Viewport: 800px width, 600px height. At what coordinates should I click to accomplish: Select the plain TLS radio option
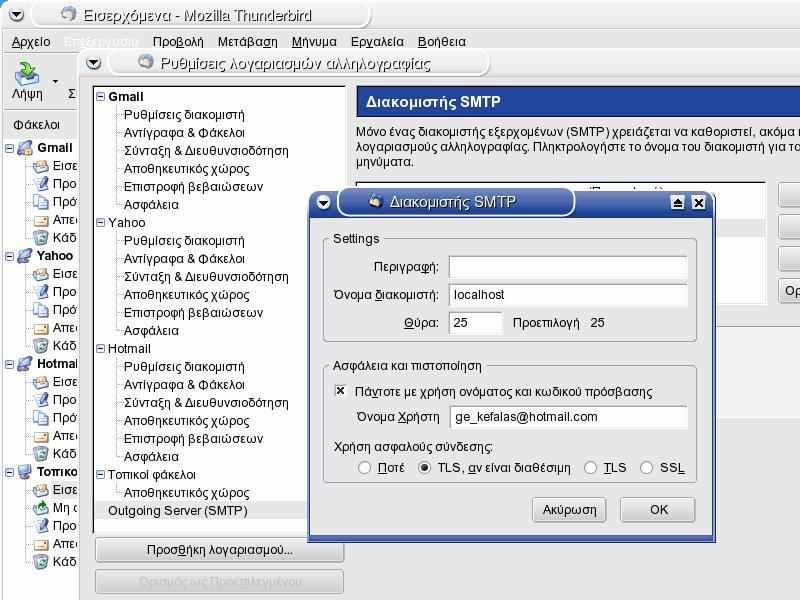pos(590,468)
